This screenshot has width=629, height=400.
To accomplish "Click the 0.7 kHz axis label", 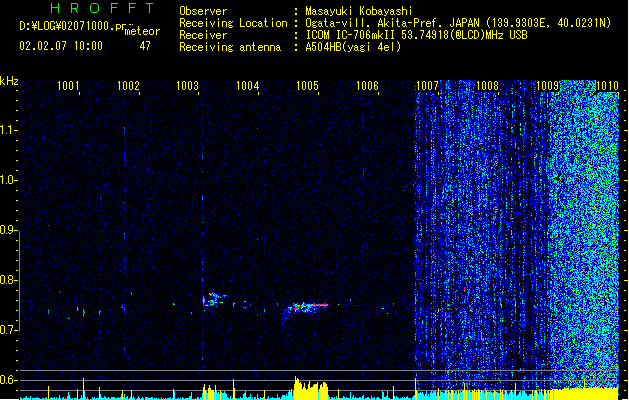I will tap(8, 330).
